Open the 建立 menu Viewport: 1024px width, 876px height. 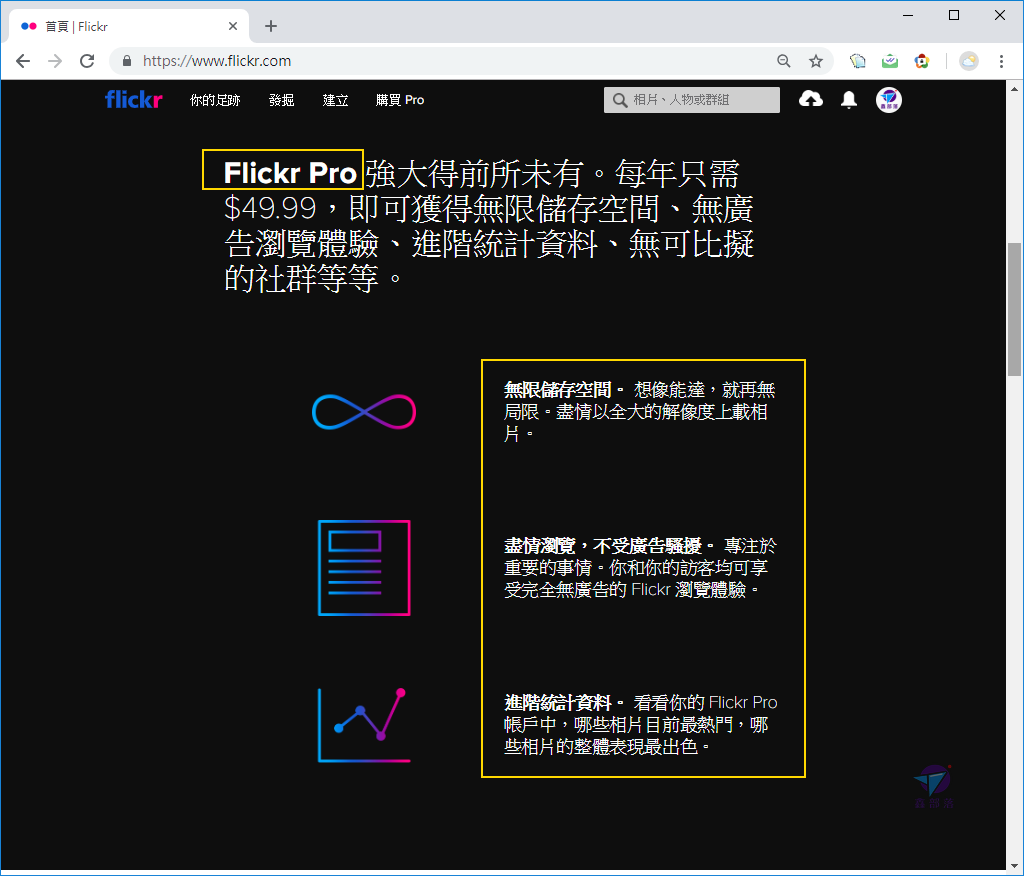coord(335,100)
